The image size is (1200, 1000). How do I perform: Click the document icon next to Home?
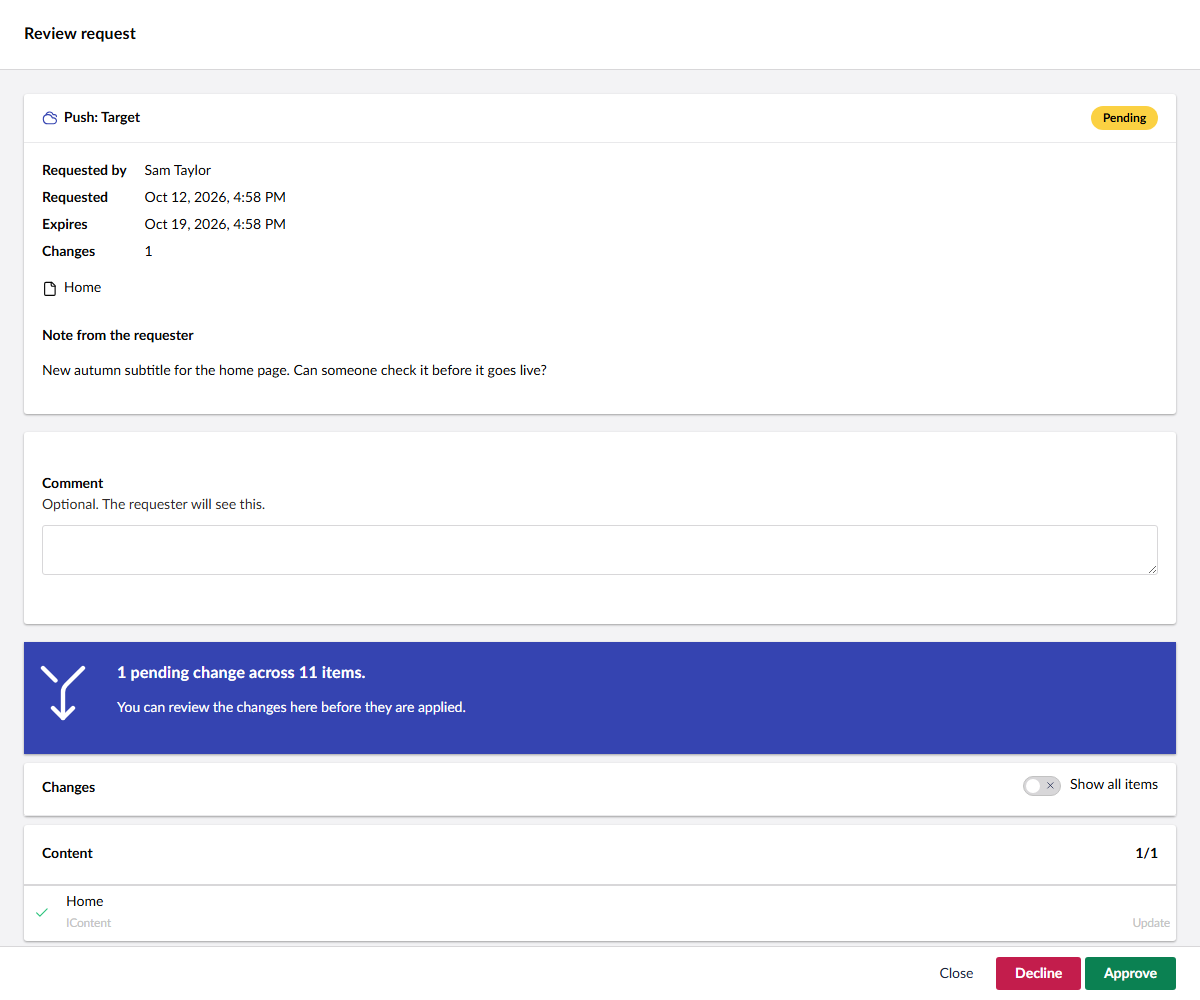click(x=50, y=288)
